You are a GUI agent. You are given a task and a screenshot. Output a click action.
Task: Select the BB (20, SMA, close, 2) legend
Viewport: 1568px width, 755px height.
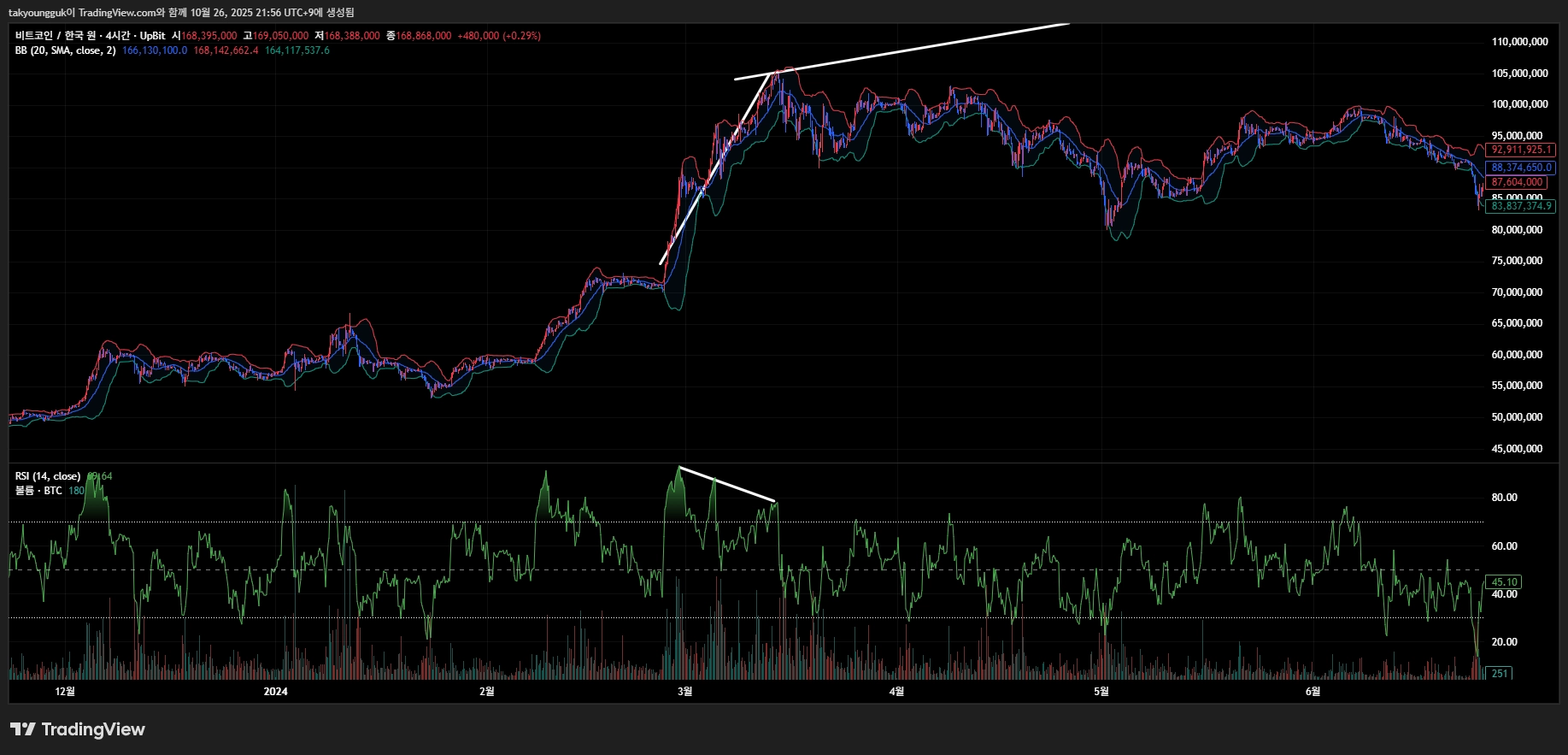click(65, 50)
